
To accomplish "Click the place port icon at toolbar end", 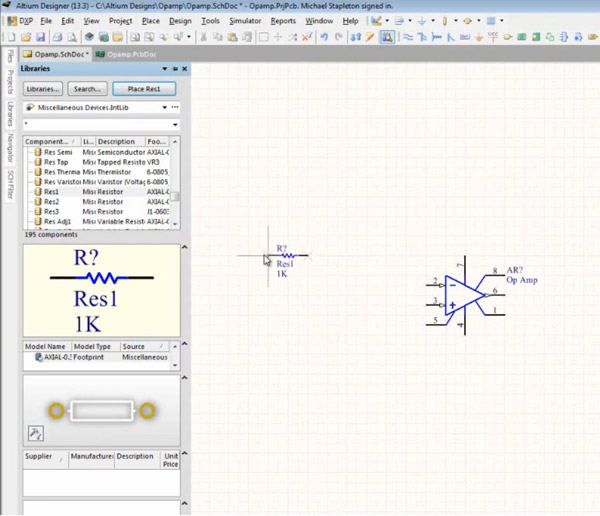I will coord(592,37).
